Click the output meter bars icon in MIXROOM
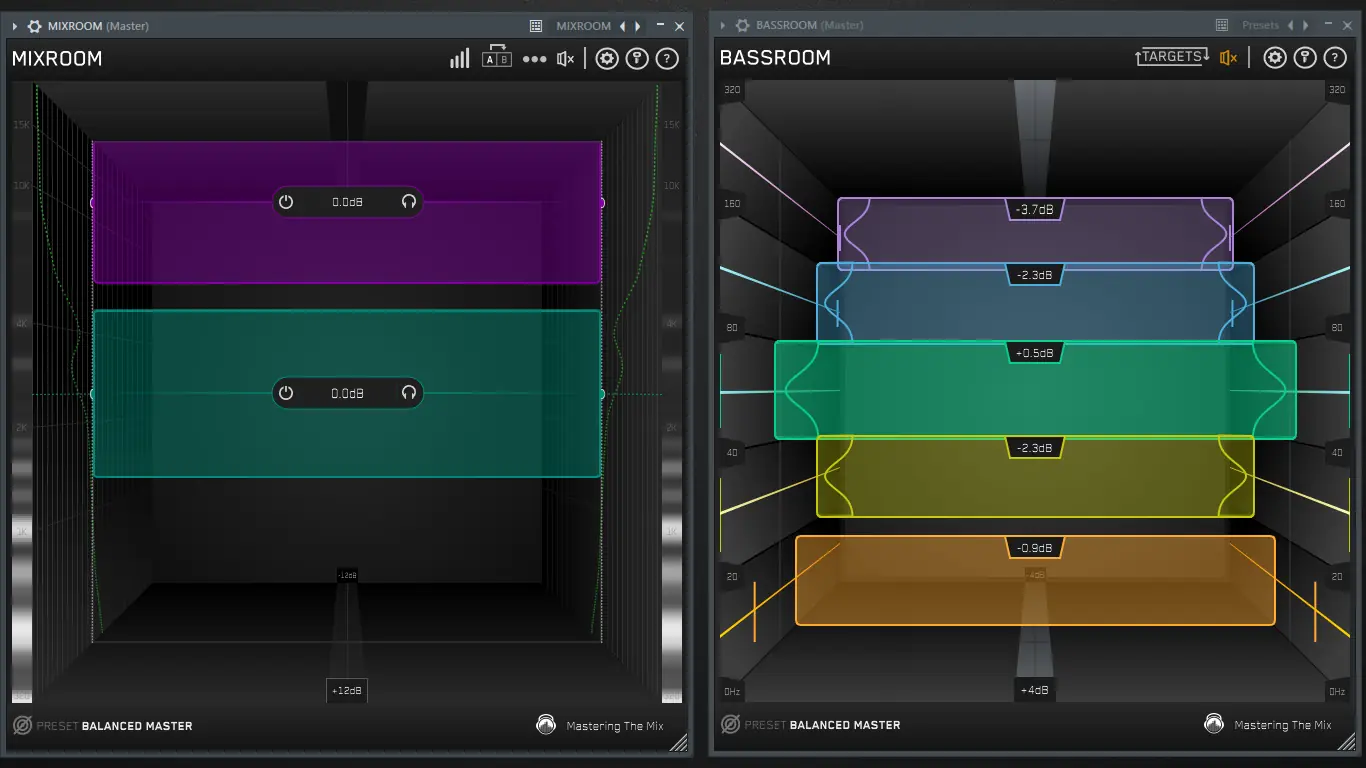The width and height of the screenshot is (1366, 768). [459, 58]
